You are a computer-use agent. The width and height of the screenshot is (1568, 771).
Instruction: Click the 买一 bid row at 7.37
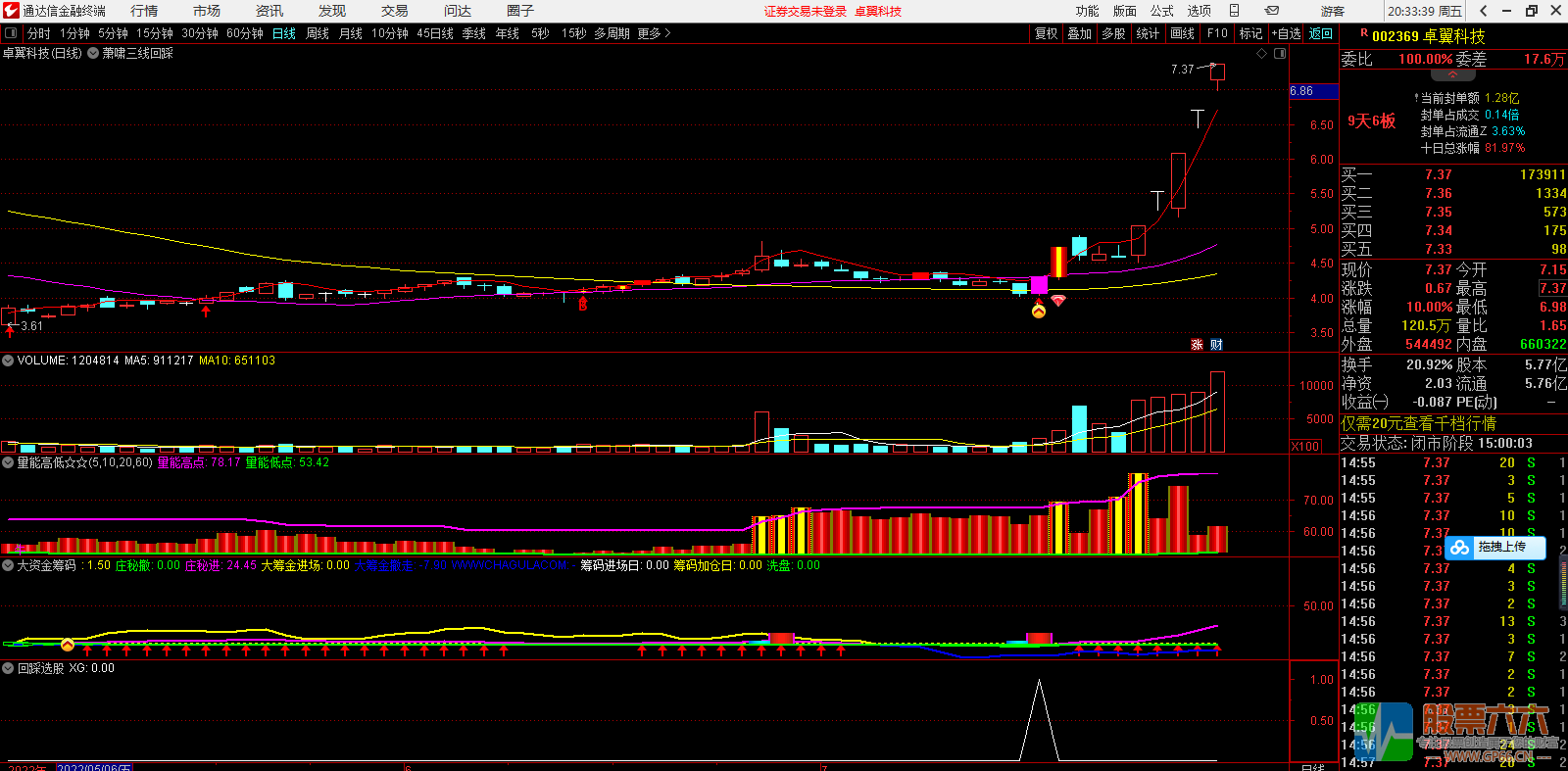[1453, 174]
